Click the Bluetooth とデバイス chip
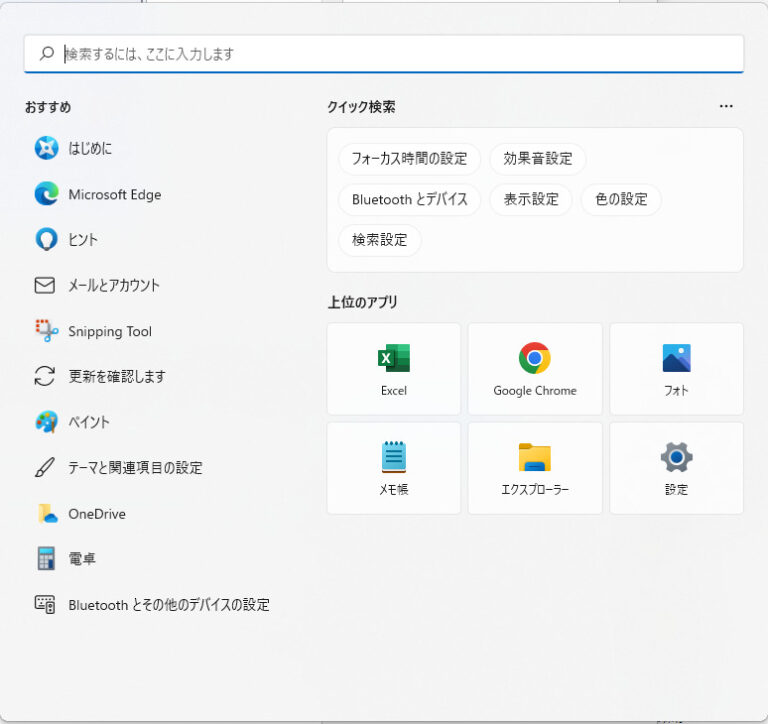This screenshot has height=724, width=768. coord(409,199)
